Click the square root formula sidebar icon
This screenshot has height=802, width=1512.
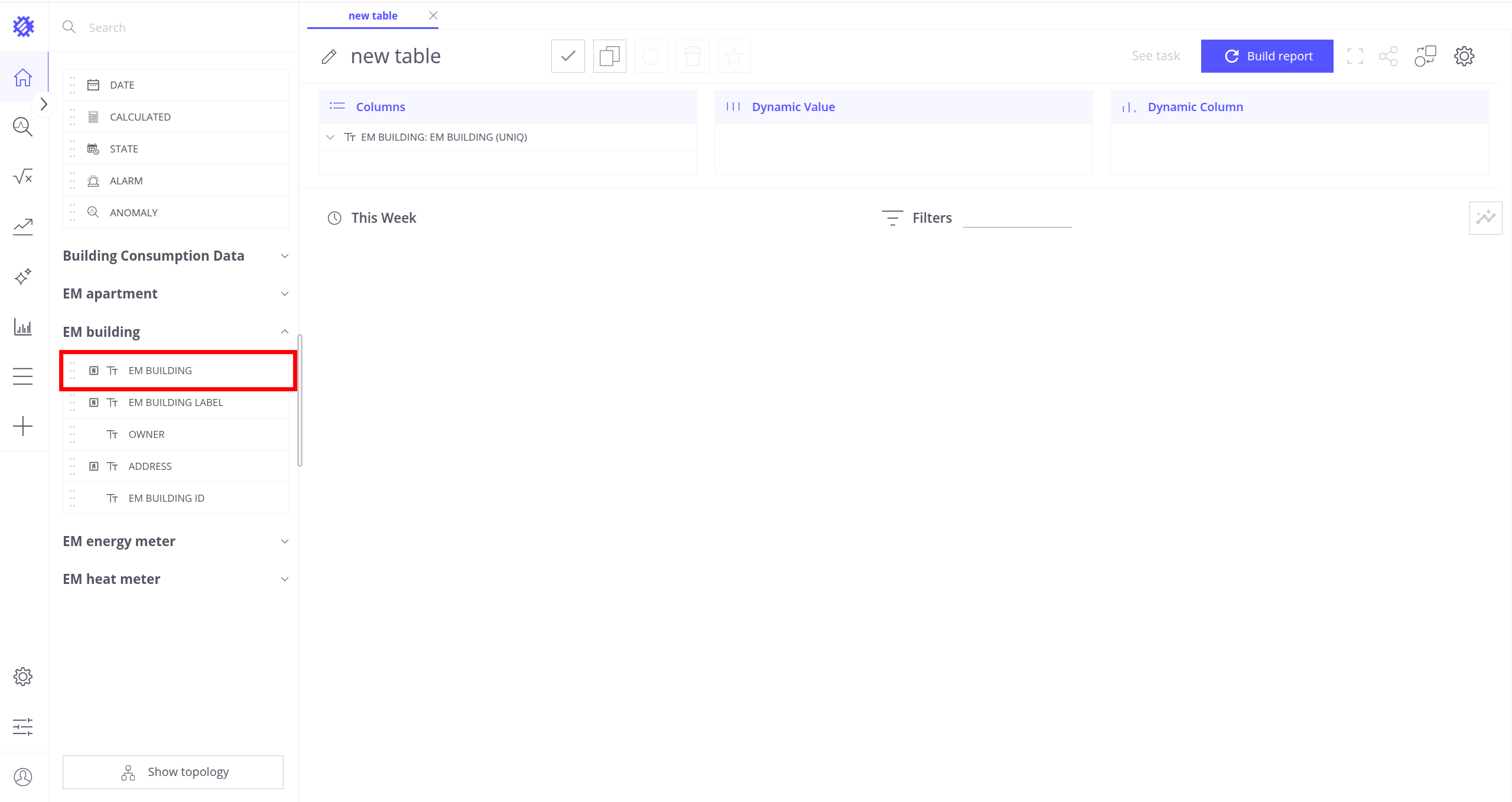click(x=23, y=177)
